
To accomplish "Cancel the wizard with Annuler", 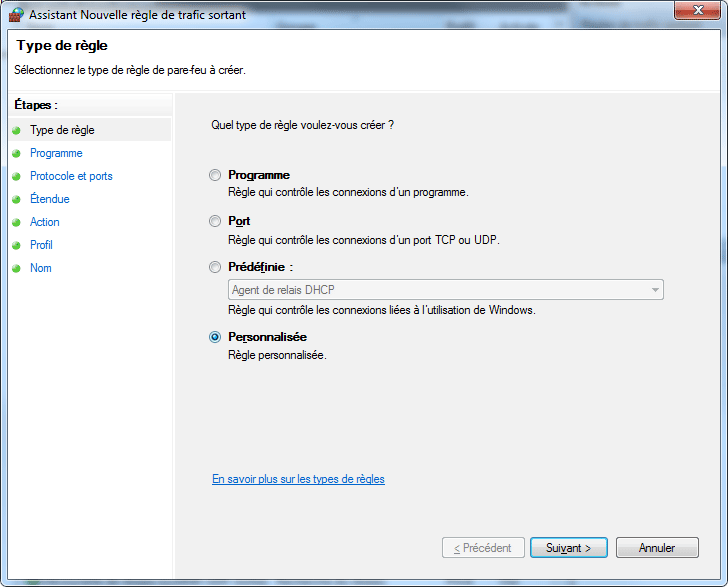I will click(657, 548).
